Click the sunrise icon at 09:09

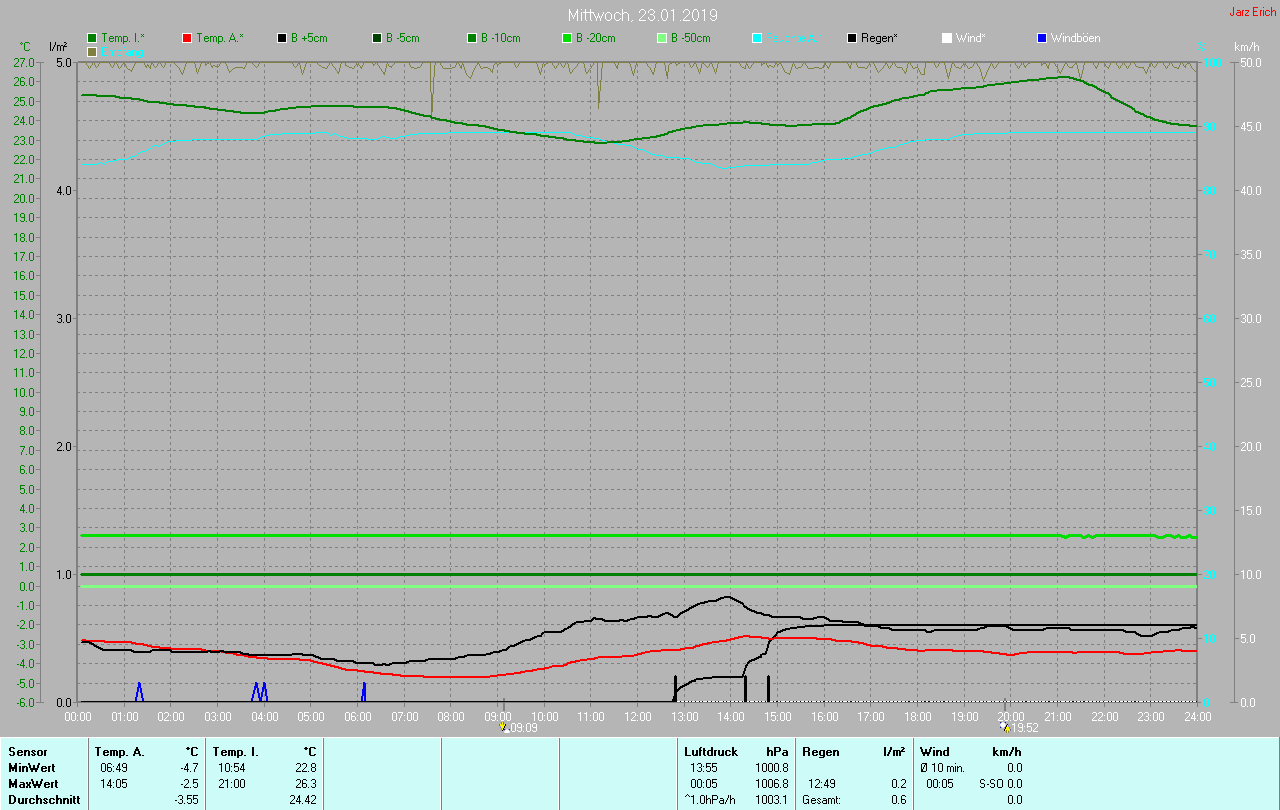[x=504, y=727]
